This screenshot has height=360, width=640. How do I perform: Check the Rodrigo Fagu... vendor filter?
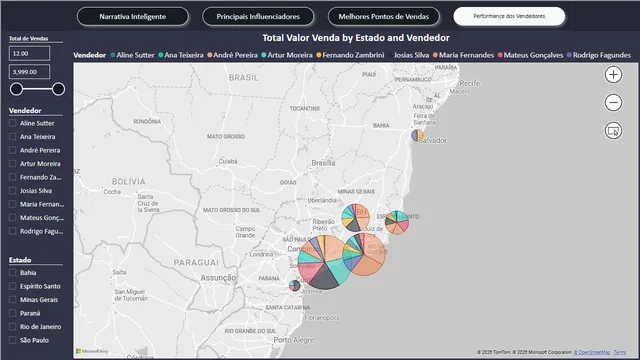coord(13,231)
